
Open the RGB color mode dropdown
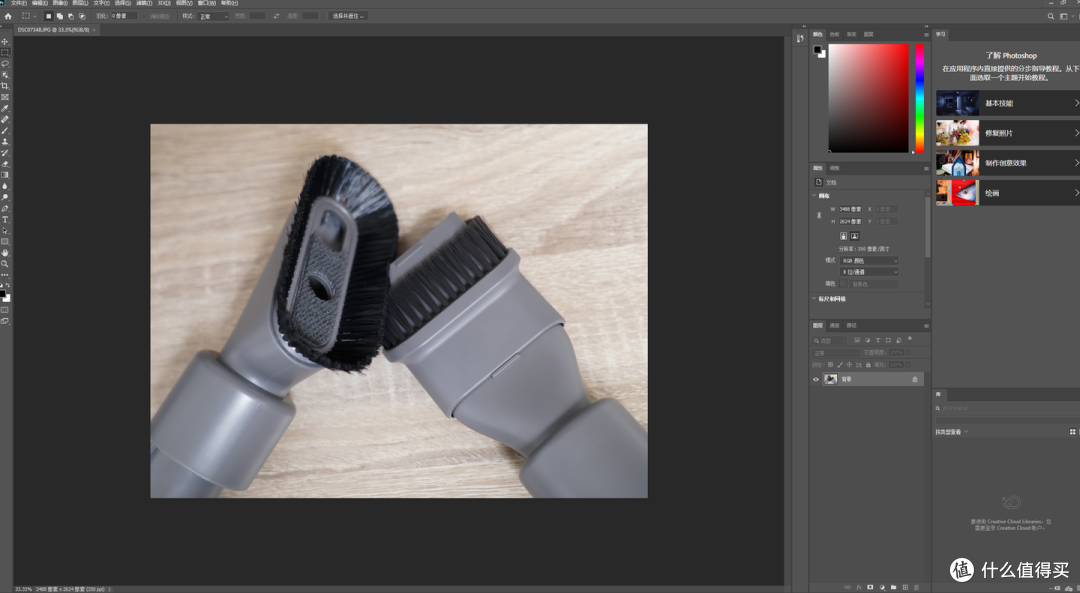click(x=869, y=260)
